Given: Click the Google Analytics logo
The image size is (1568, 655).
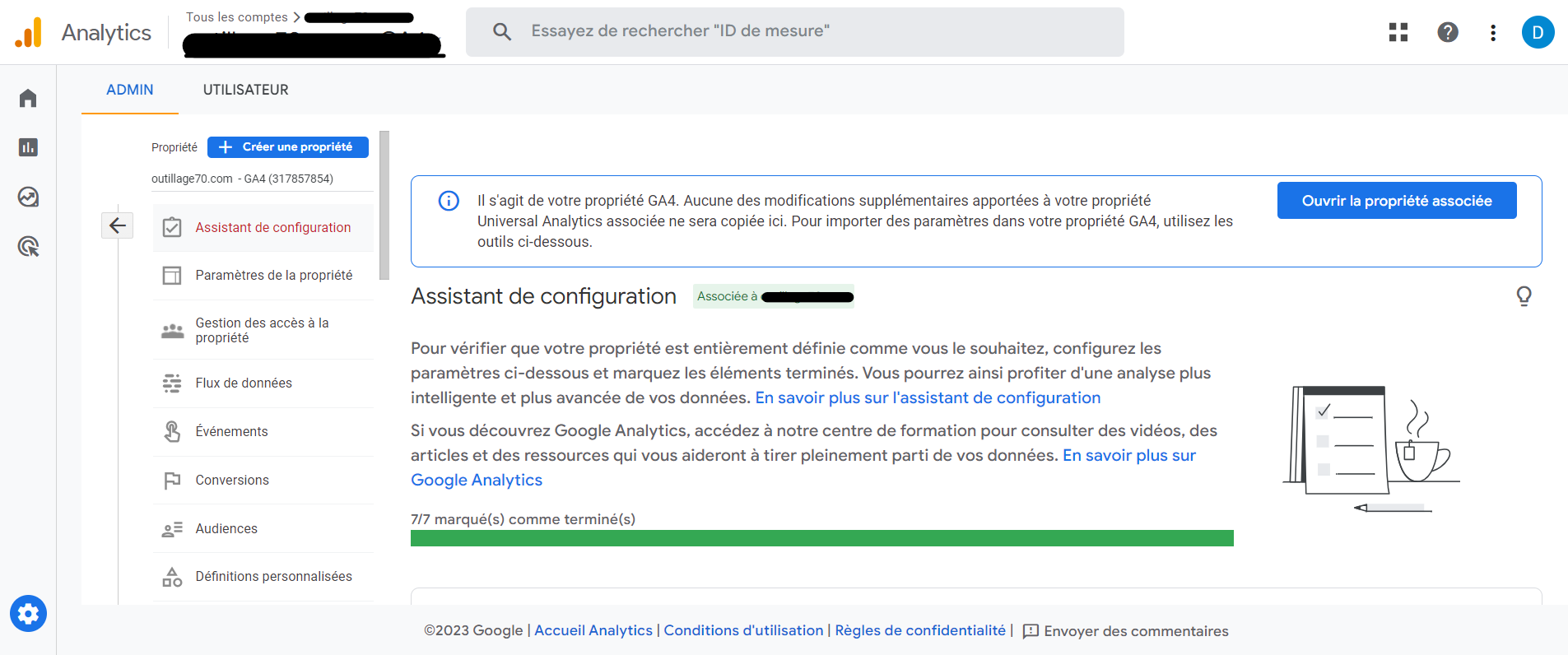Looking at the screenshot, I should [28, 32].
